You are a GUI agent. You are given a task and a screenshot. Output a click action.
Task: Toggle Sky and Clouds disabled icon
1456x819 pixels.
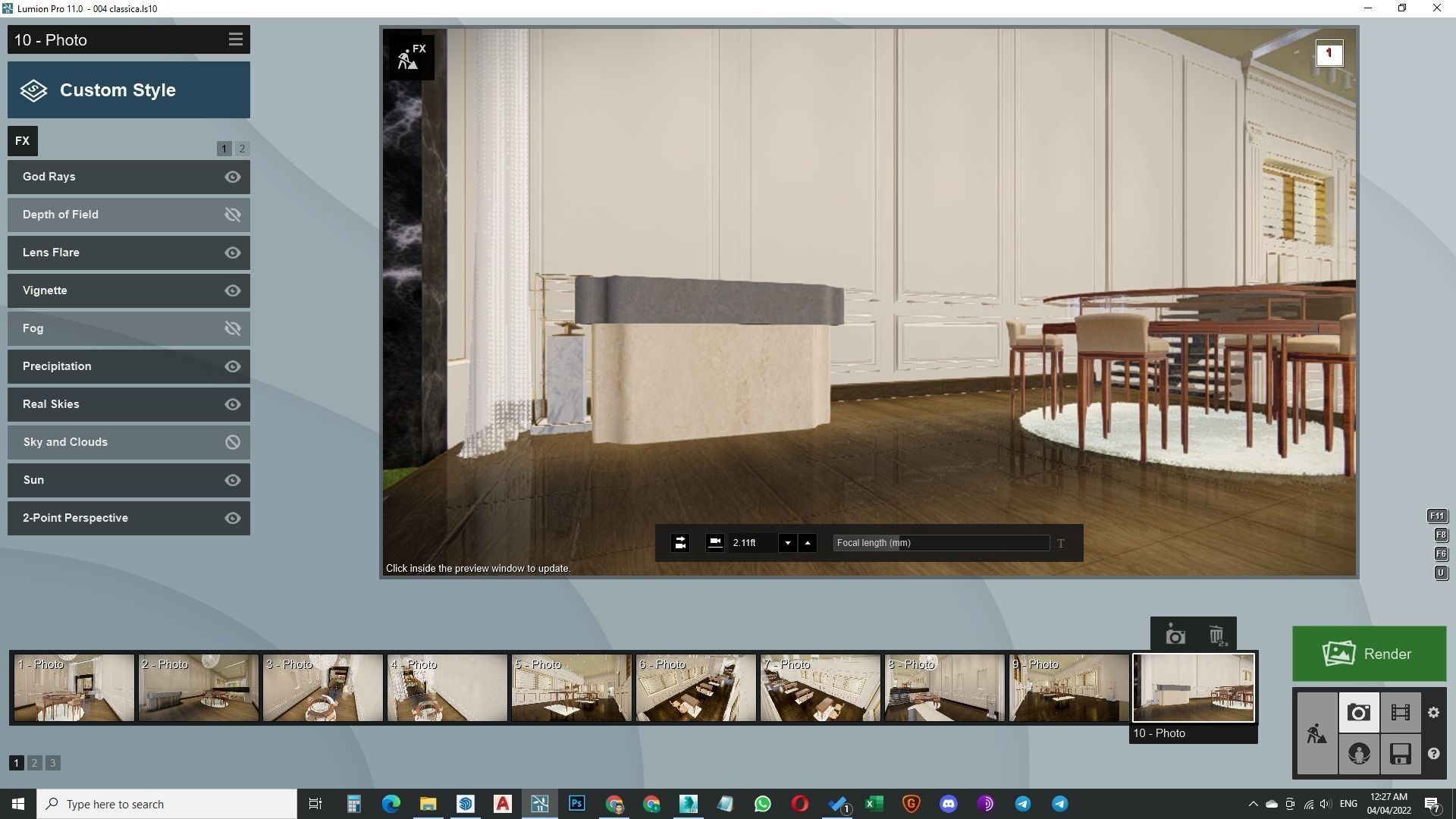(x=233, y=442)
